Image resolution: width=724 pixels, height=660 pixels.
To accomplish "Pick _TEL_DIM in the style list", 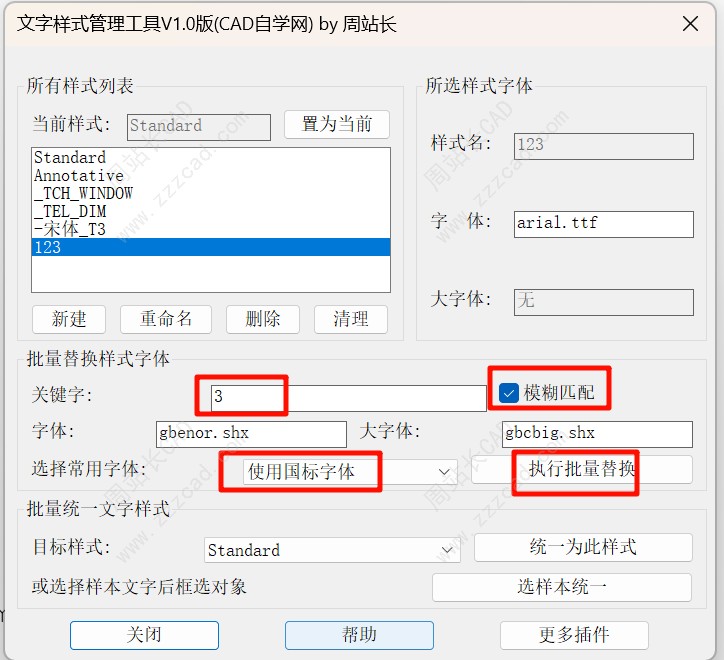I will [x=70, y=212].
